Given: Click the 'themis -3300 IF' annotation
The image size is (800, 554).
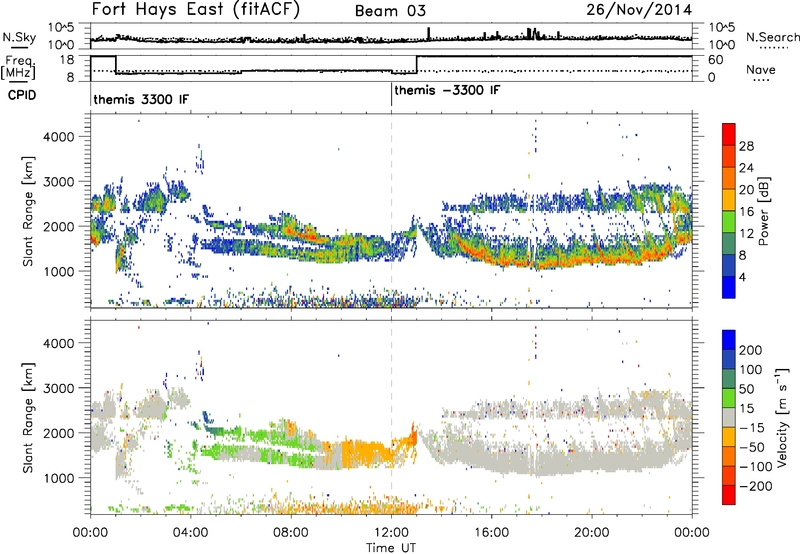Looking at the screenshot, I should [447, 90].
